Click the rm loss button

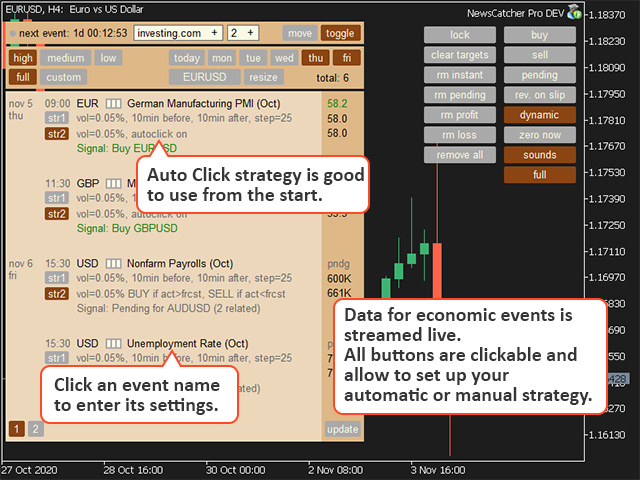[460, 135]
